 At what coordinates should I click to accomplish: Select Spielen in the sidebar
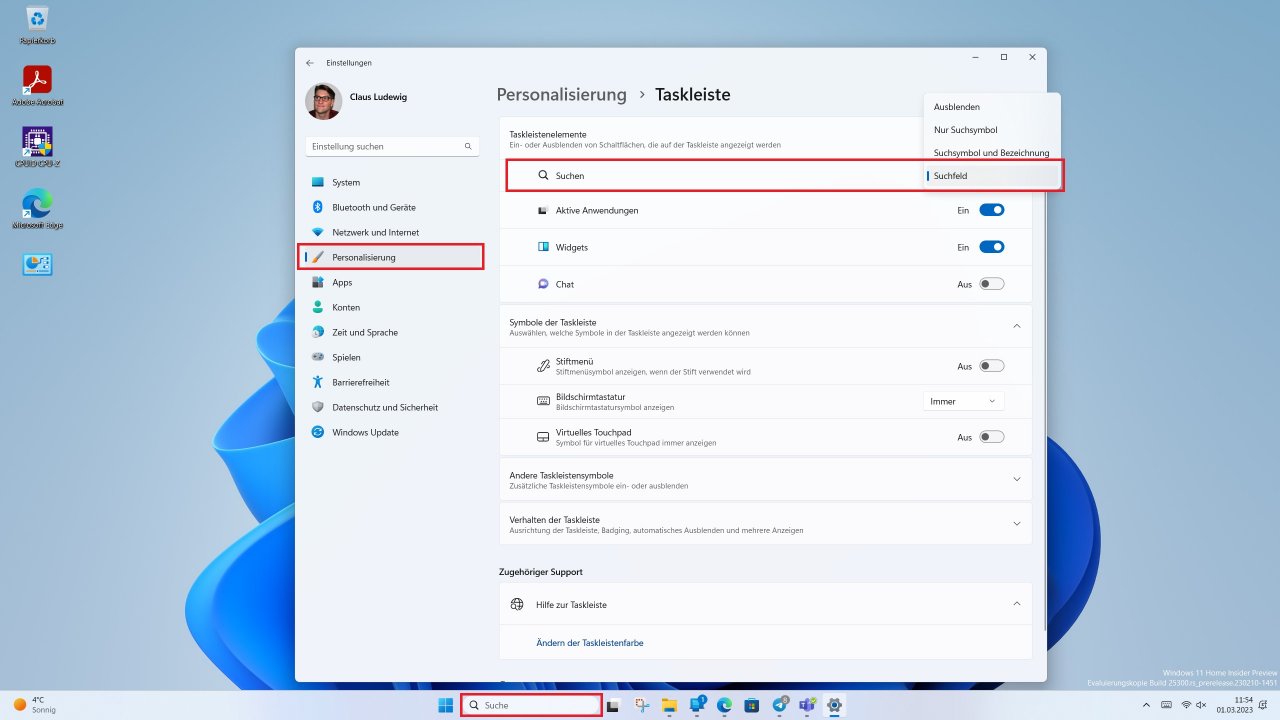[392, 357]
